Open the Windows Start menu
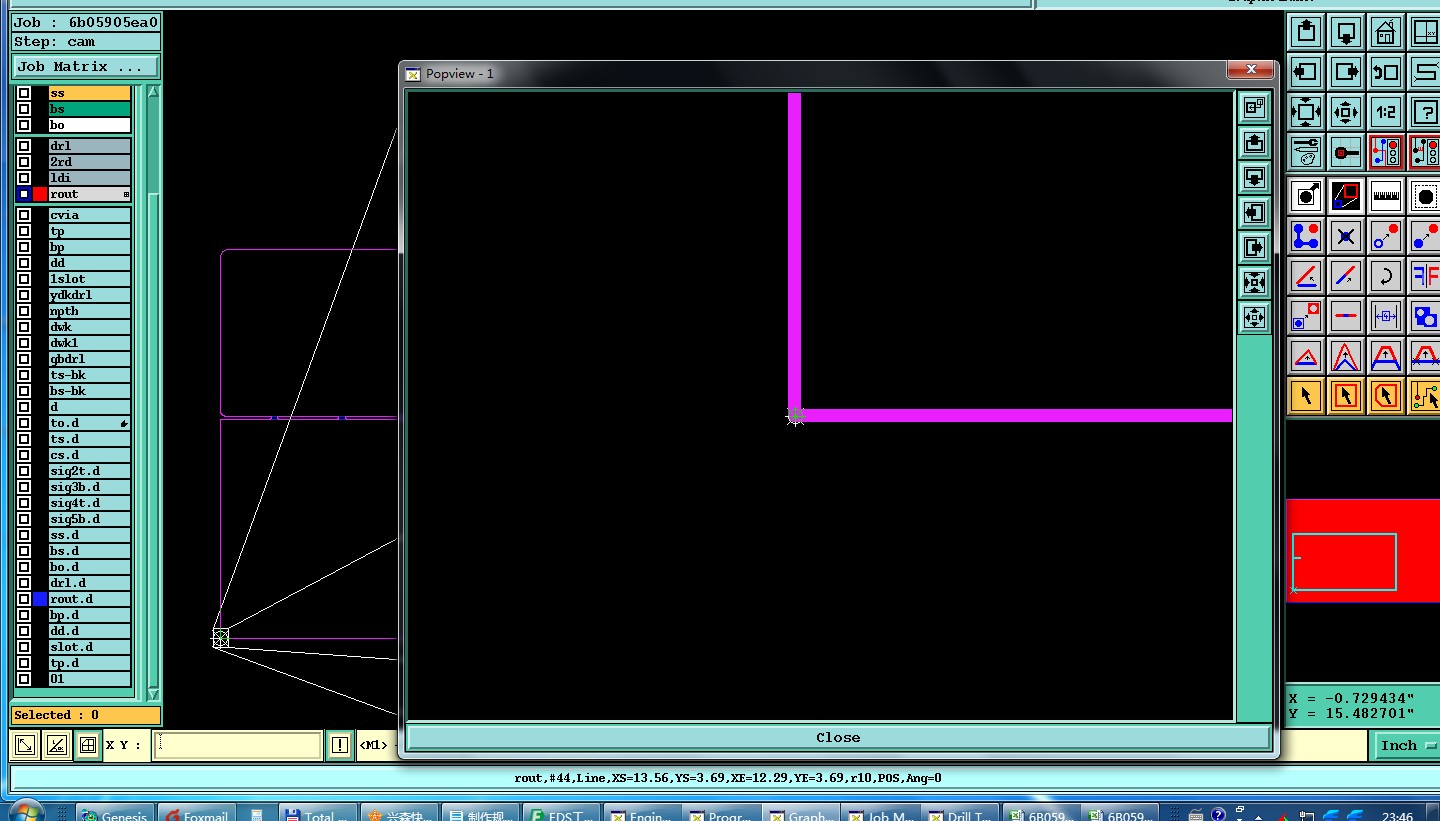This screenshot has height=821, width=1440. (26, 812)
